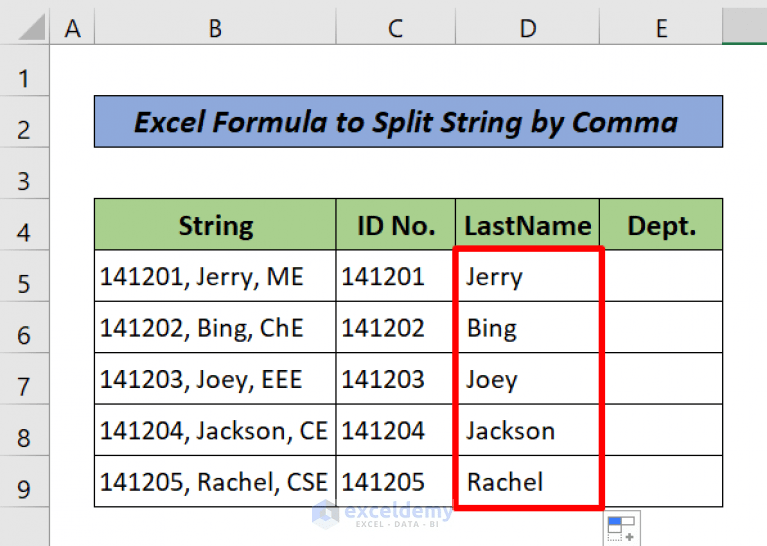Select empty Dept. cell in Bing row

pyautogui.click(x=661, y=327)
